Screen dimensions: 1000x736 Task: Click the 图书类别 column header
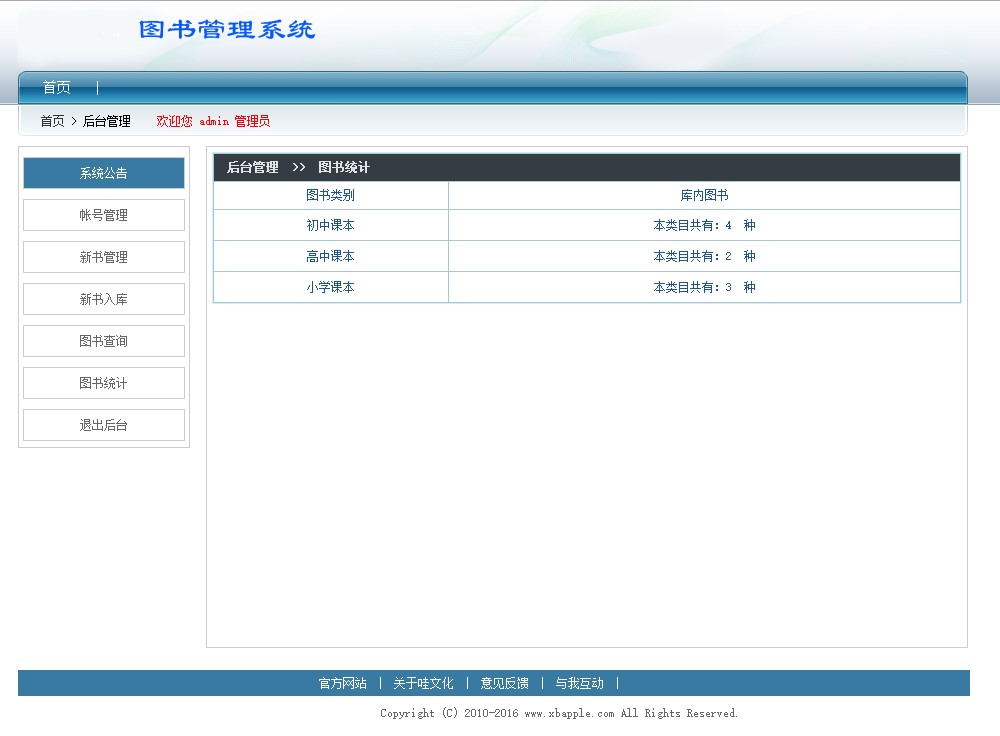(330, 196)
